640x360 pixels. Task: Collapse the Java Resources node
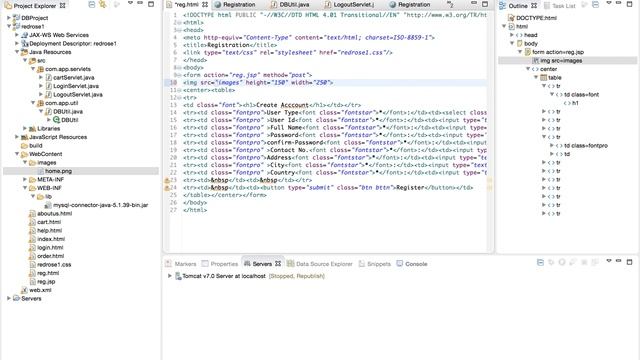pyautogui.click(x=17, y=52)
